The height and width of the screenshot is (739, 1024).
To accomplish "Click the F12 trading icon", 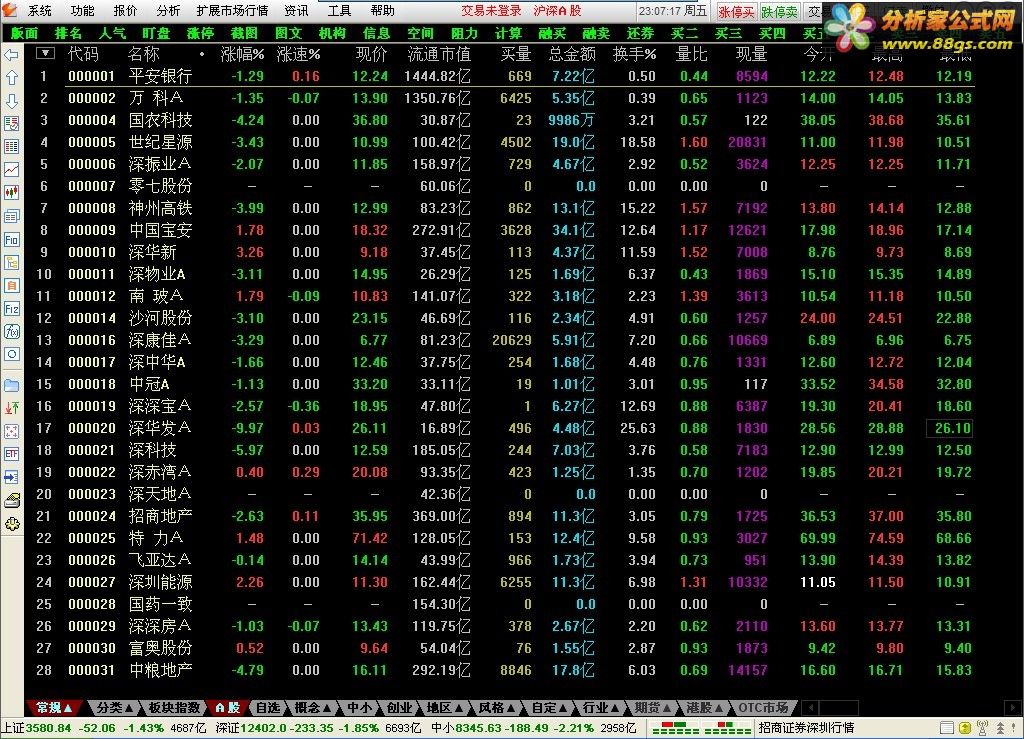I will pyautogui.click(x=11, y=308).
